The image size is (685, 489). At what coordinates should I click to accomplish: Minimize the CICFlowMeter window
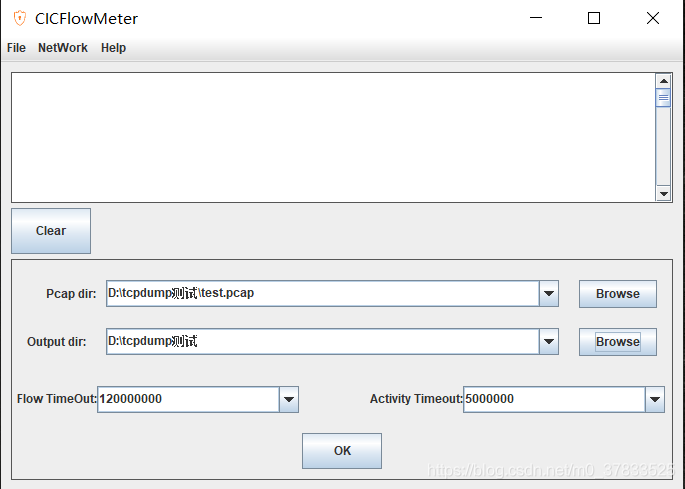pyautogui.click(x=536, y=18)
